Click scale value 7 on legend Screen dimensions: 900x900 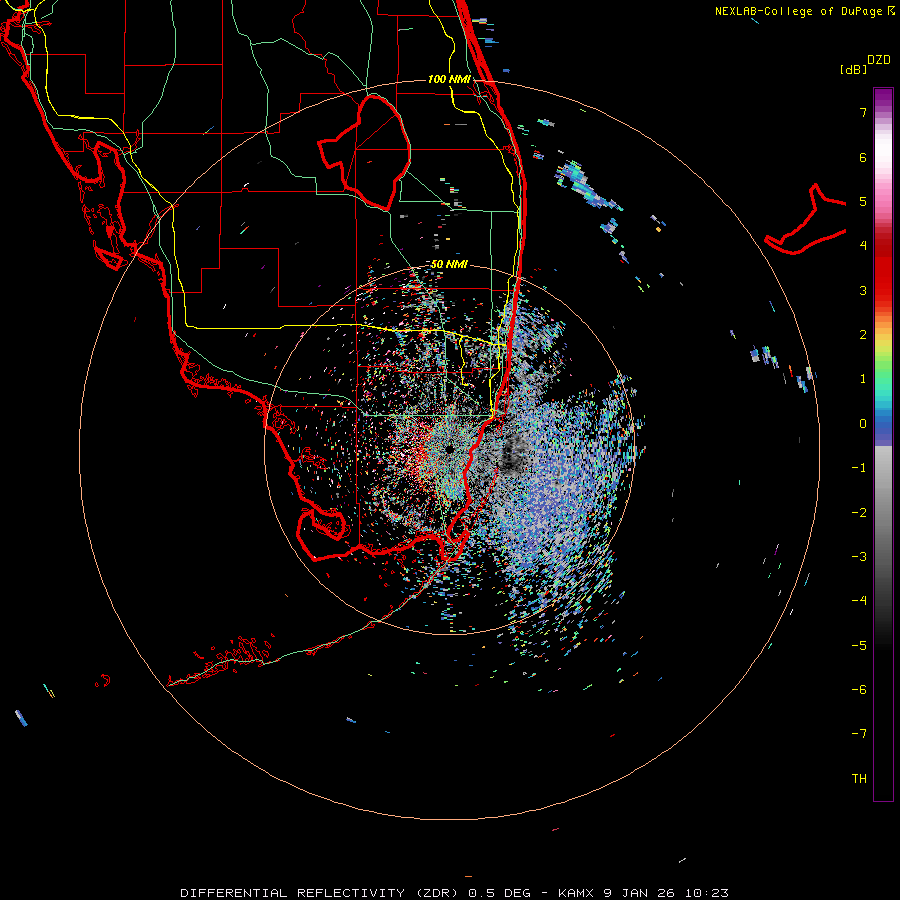point(863,112)
